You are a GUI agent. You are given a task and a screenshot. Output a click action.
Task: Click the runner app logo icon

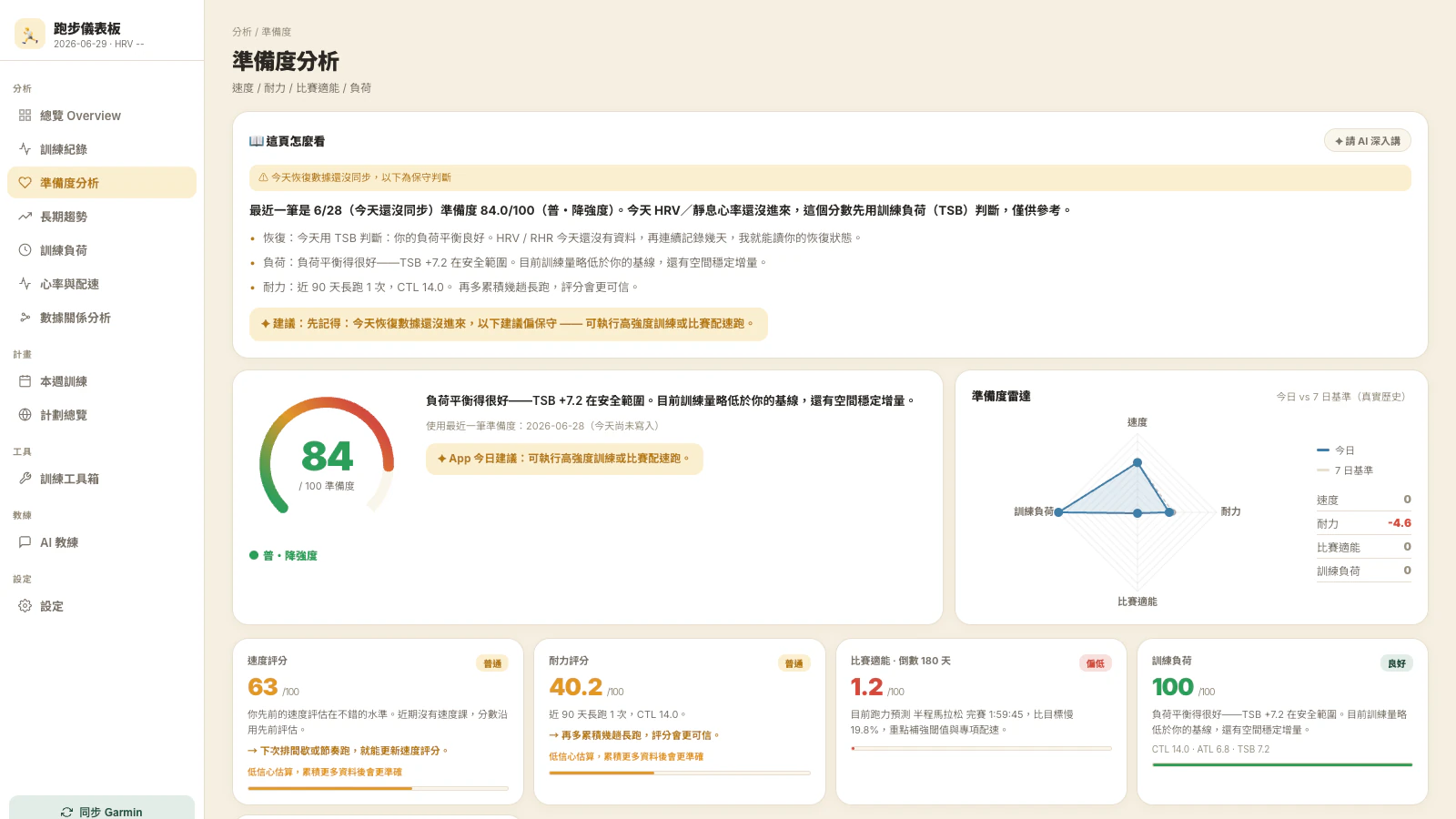coord(30,35)
